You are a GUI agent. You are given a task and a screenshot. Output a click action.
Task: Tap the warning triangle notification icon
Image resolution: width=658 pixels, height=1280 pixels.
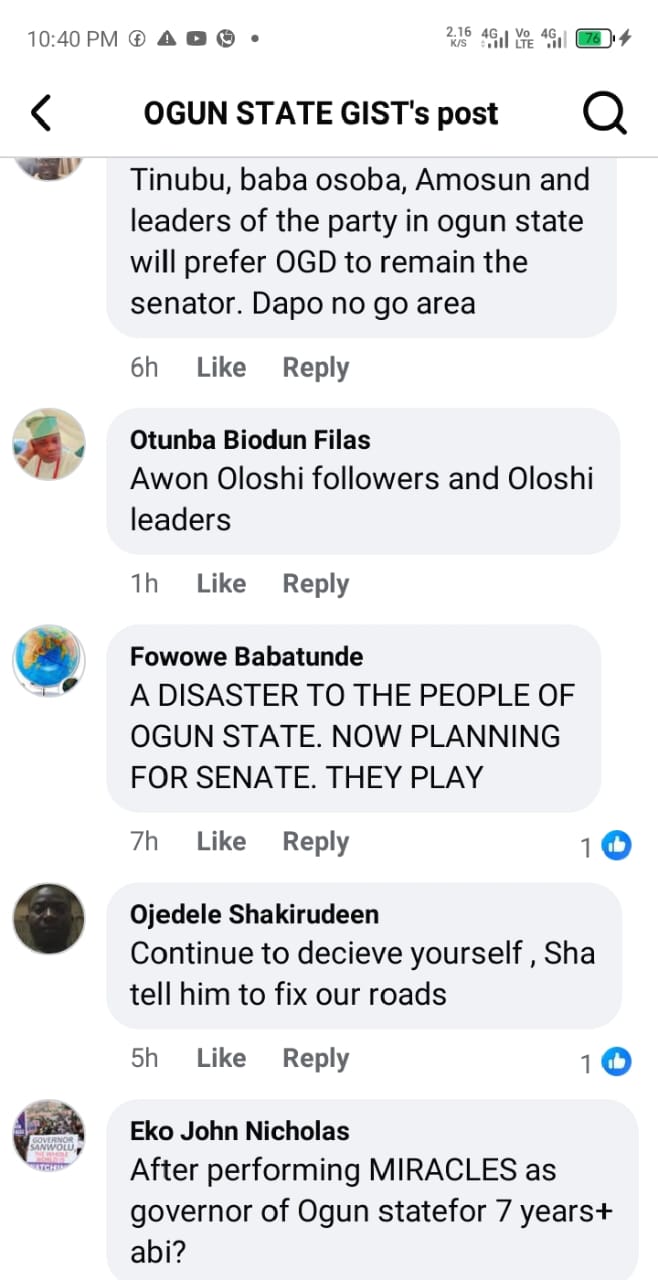click(167, 39)
